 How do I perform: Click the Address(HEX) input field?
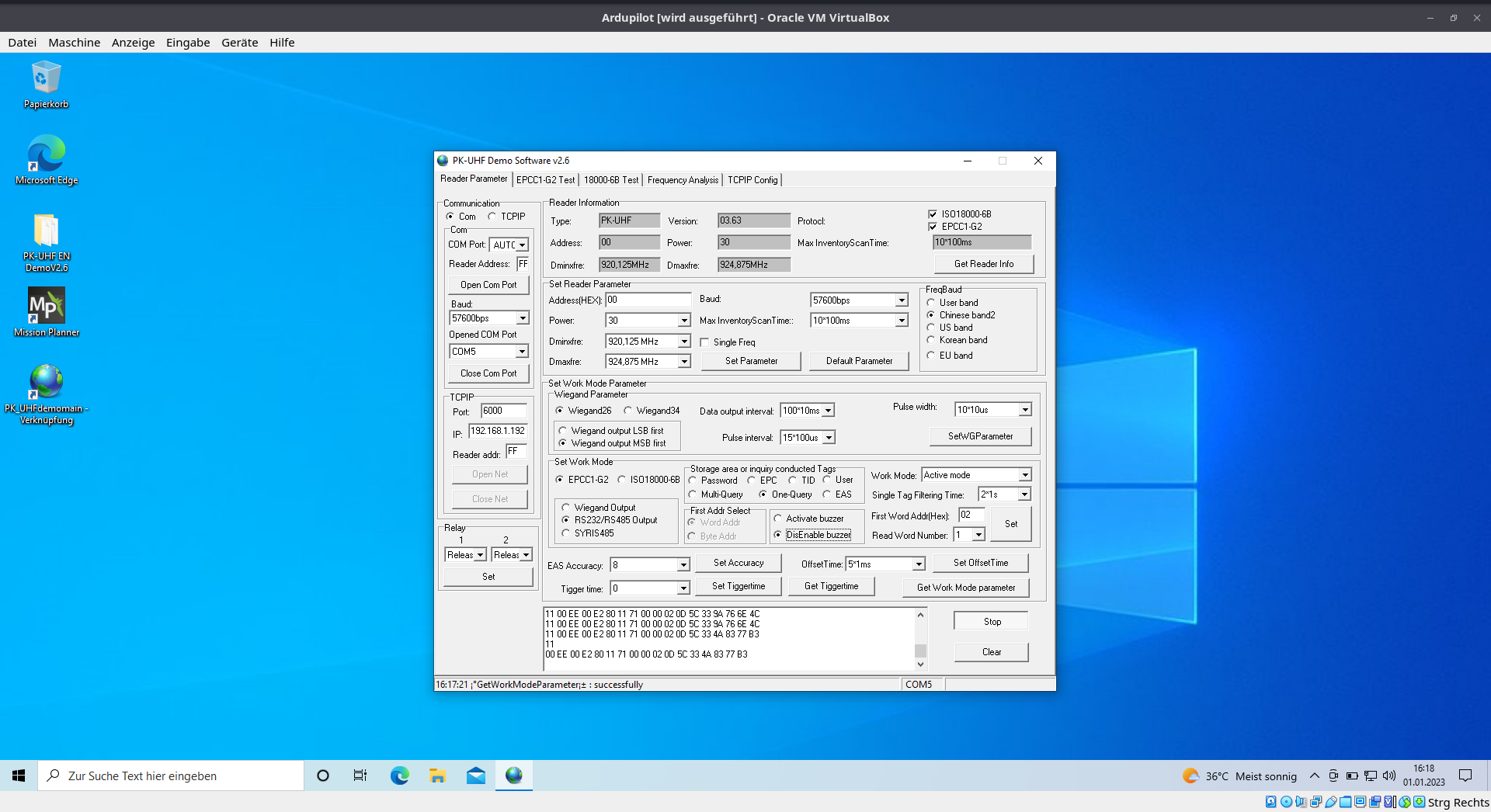648,300
